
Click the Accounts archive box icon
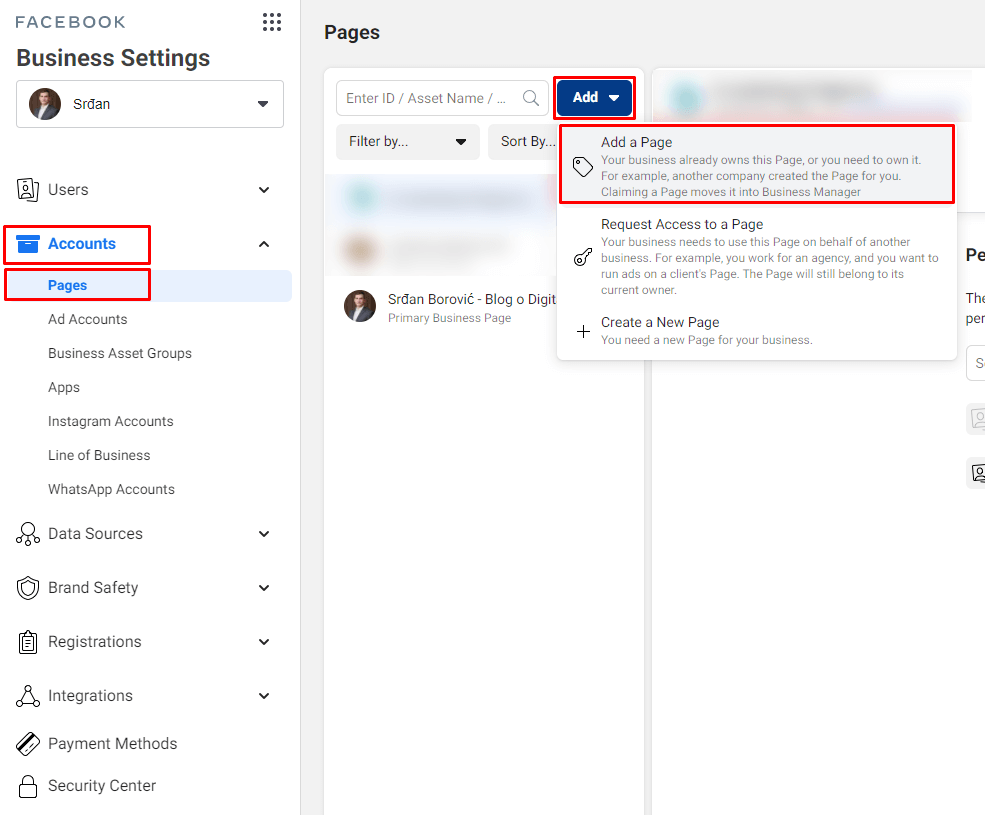coord(28,244)
